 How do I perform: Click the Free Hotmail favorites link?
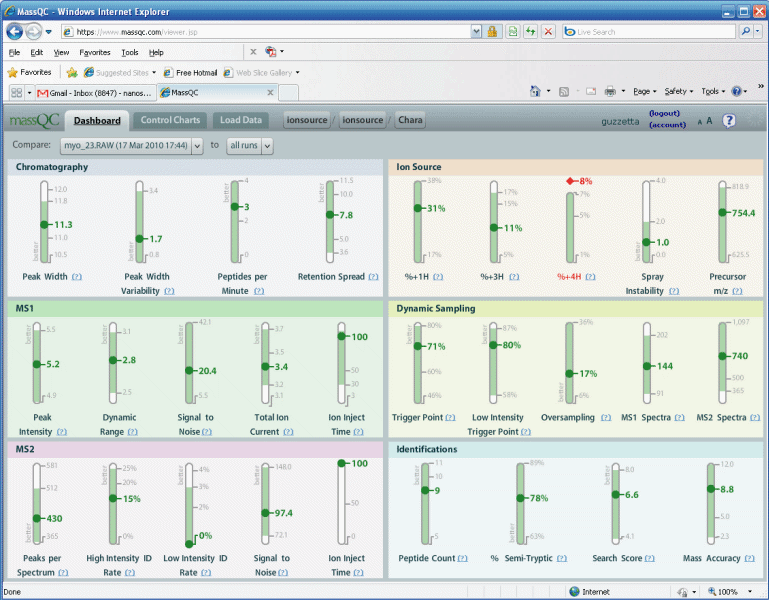[190, 73]
